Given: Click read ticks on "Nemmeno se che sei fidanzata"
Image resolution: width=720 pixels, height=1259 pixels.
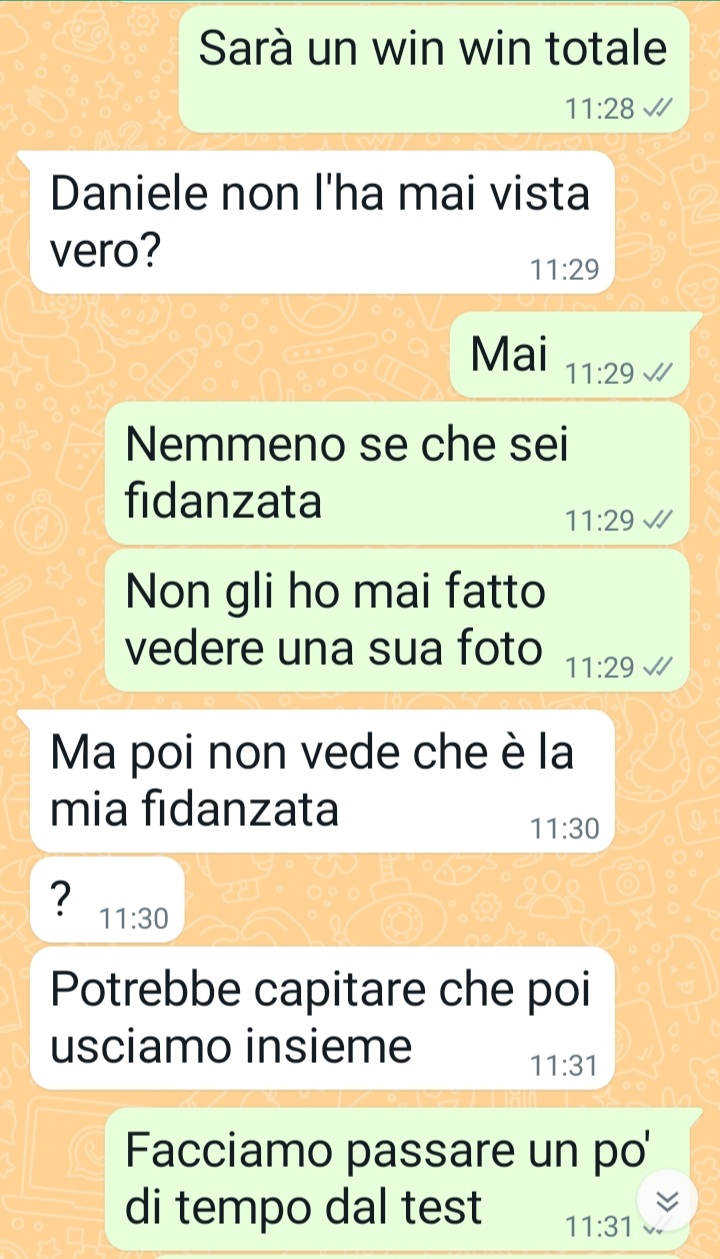Looking at the screenshot, I should pyautogui.click(x=657, y=520).
